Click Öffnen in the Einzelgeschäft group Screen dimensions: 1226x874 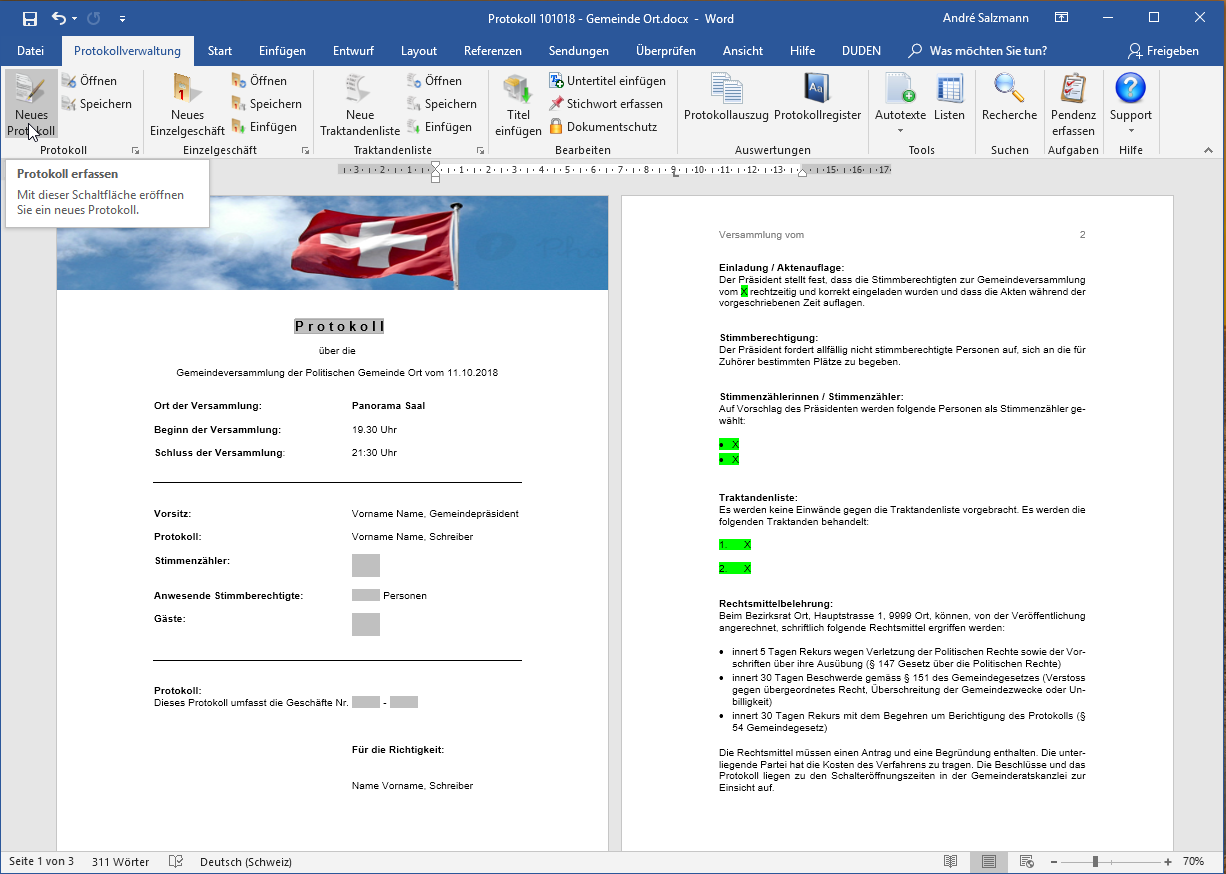259,81
